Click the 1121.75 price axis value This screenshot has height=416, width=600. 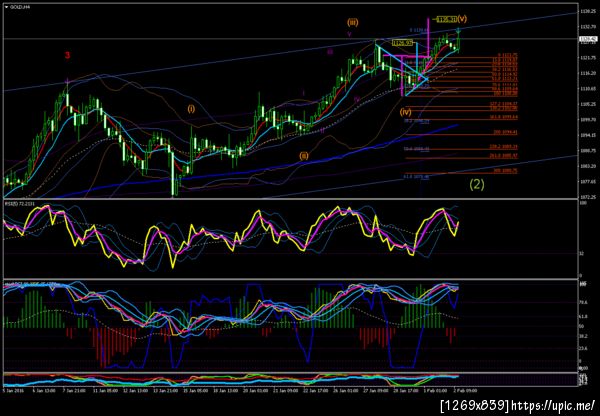(x=587, y=58)
